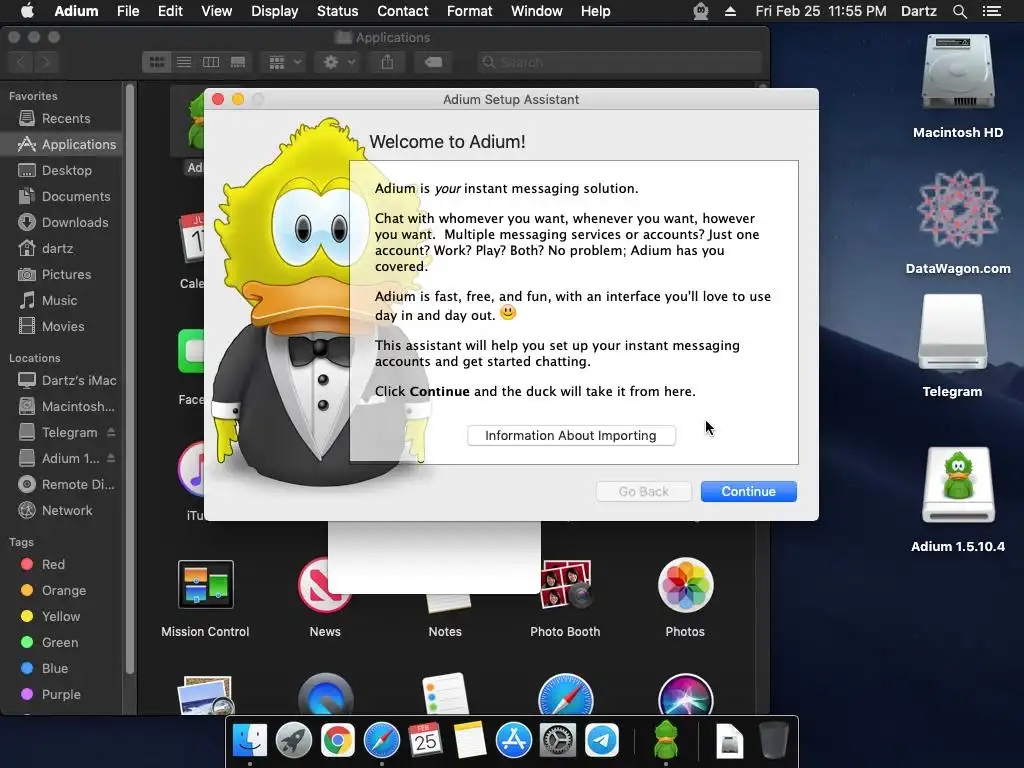Open App Store from the Dock
1024x768 pixels.
513,741
